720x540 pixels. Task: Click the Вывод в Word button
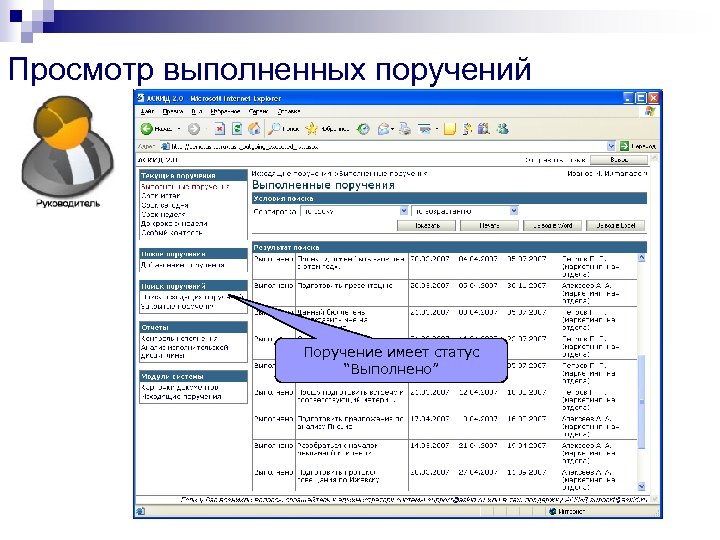click(553, 225)
